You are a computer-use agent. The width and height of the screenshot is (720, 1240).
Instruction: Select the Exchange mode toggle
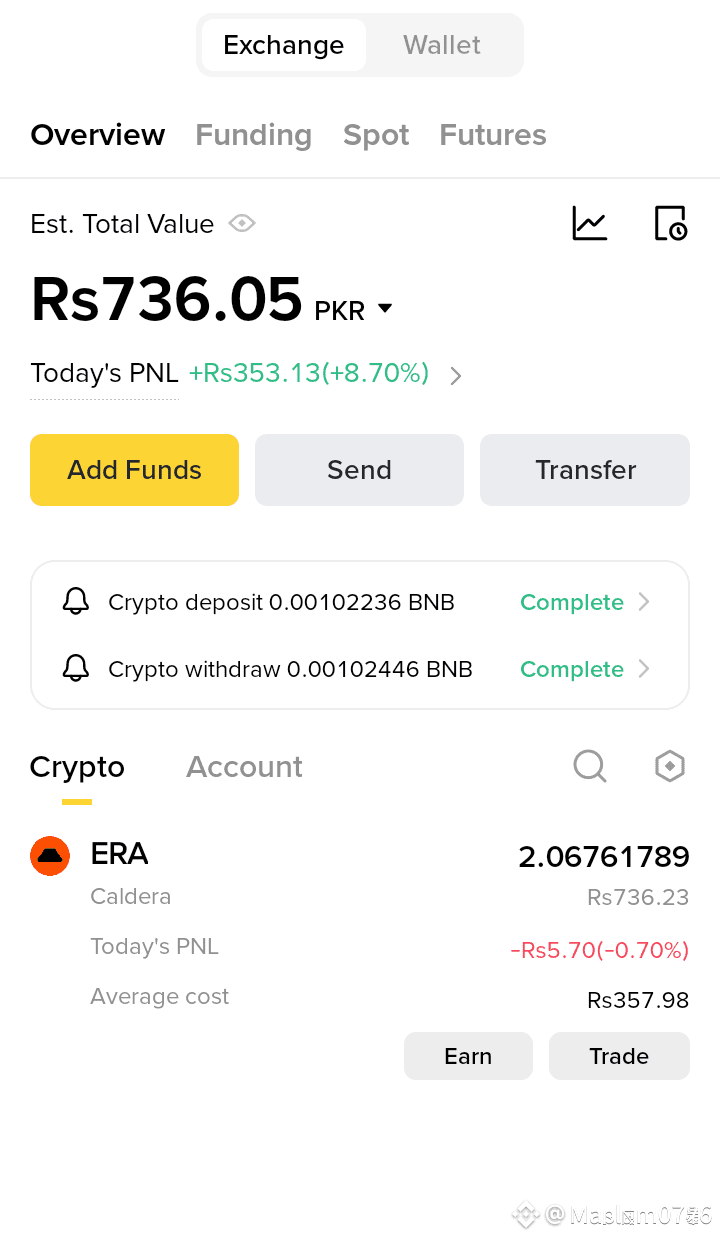(x=284, y=45)
